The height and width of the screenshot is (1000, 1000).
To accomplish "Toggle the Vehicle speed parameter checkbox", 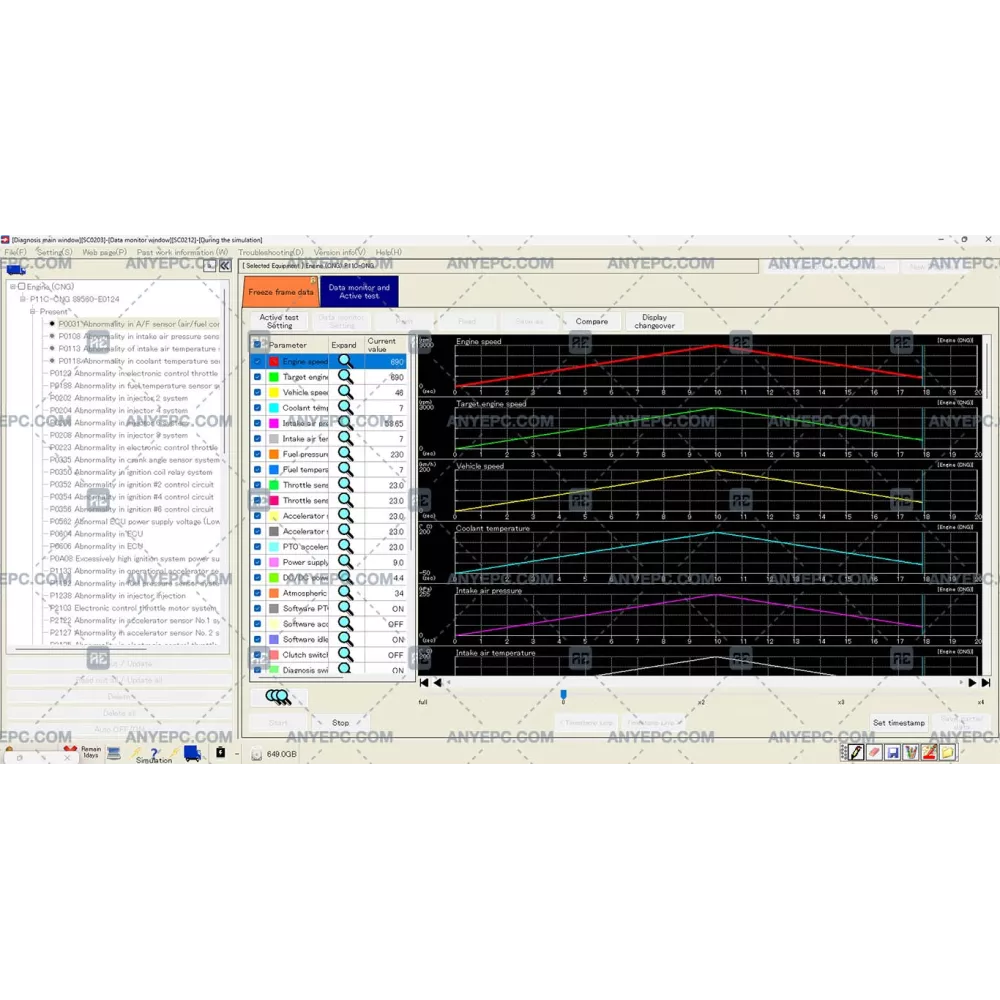I will (257, 393).
